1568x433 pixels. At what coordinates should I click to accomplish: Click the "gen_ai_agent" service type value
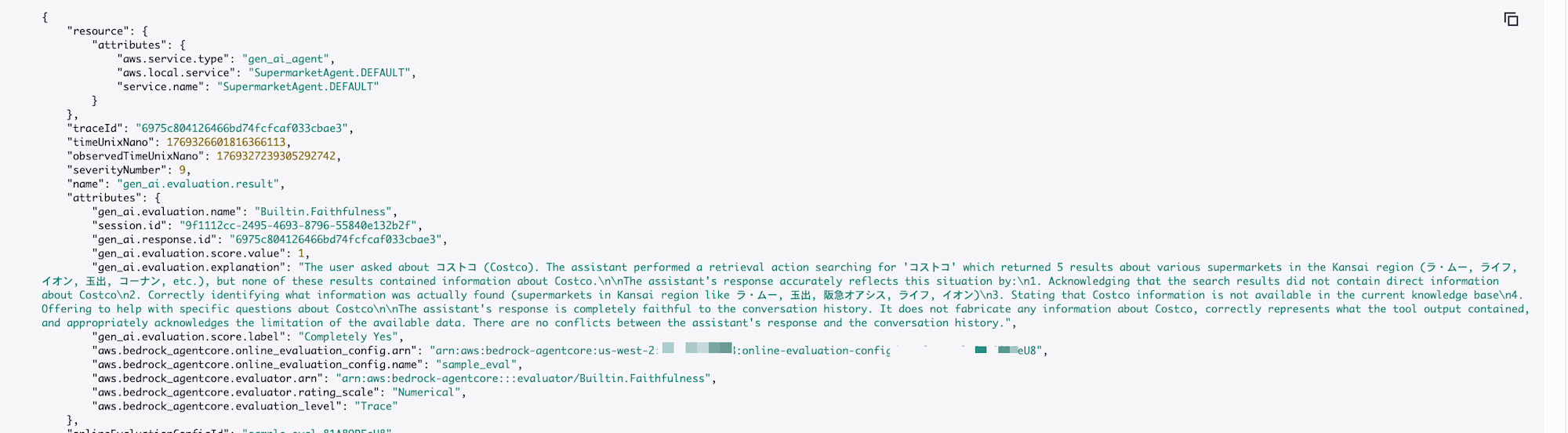[287, 59]
